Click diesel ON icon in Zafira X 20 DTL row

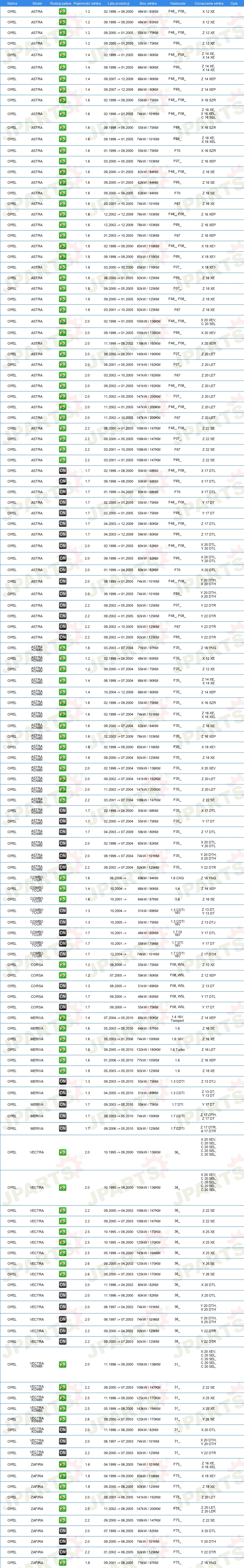pyautogui.click(x=63, y=1531)
